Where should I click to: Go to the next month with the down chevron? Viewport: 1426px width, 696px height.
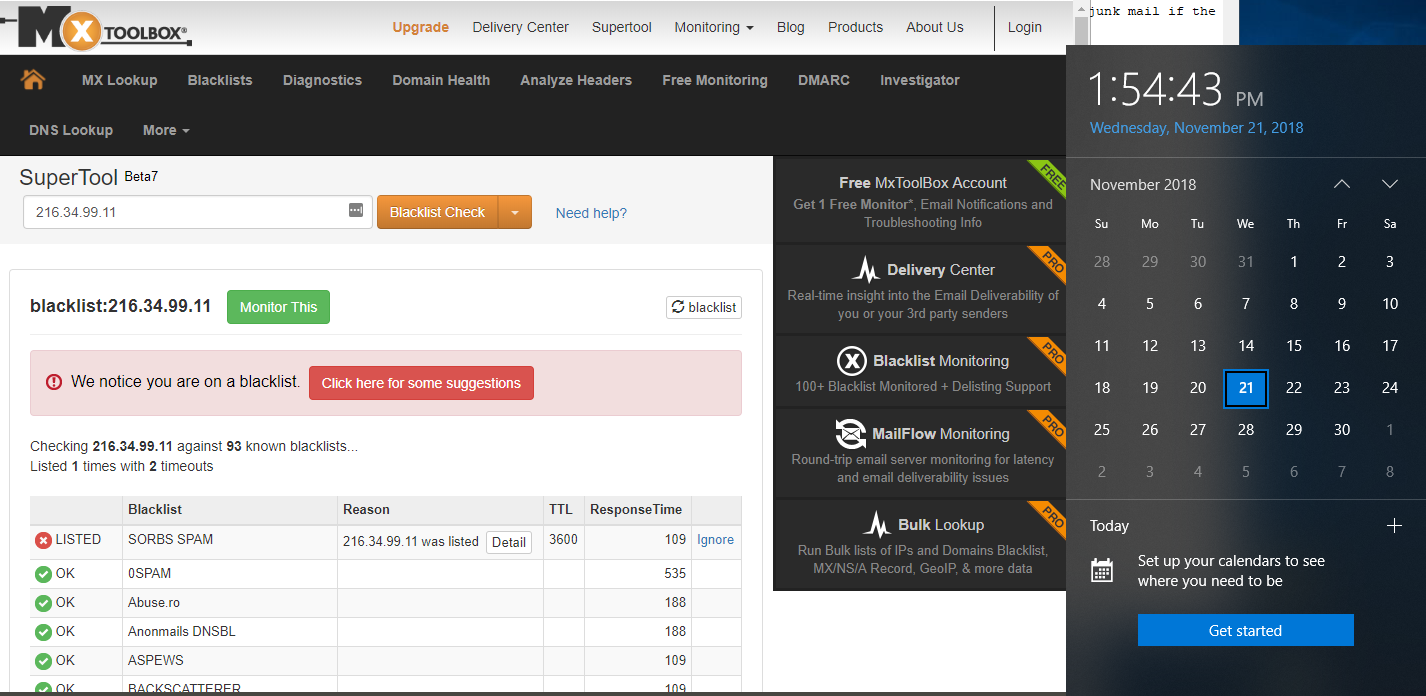click(x=1389, y=184)
